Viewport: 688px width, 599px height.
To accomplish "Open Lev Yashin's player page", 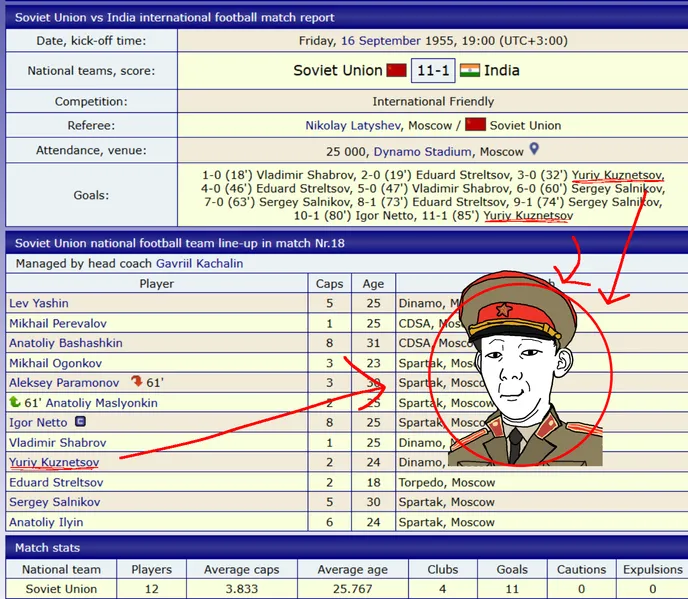I will (38, 303).
